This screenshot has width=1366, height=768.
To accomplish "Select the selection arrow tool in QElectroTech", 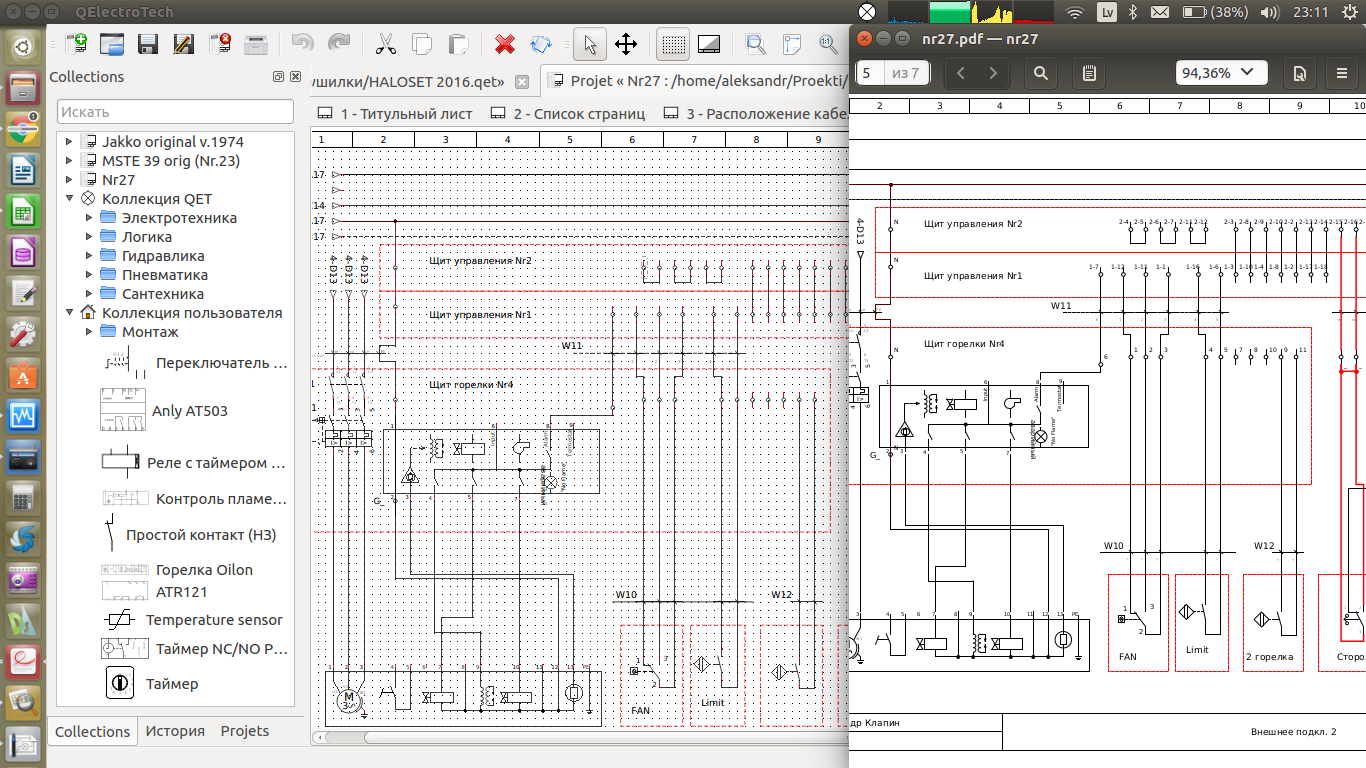I will click(x=590, y=44).
